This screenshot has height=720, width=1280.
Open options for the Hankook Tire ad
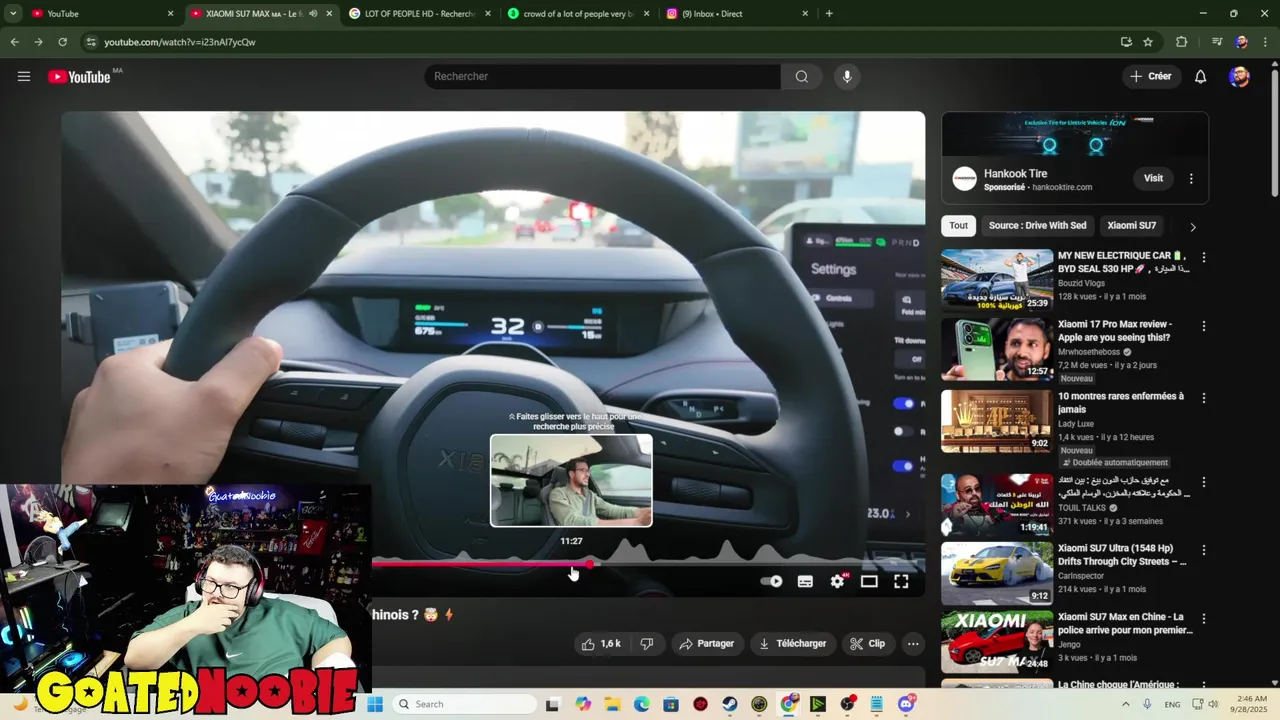[1191, 179]
